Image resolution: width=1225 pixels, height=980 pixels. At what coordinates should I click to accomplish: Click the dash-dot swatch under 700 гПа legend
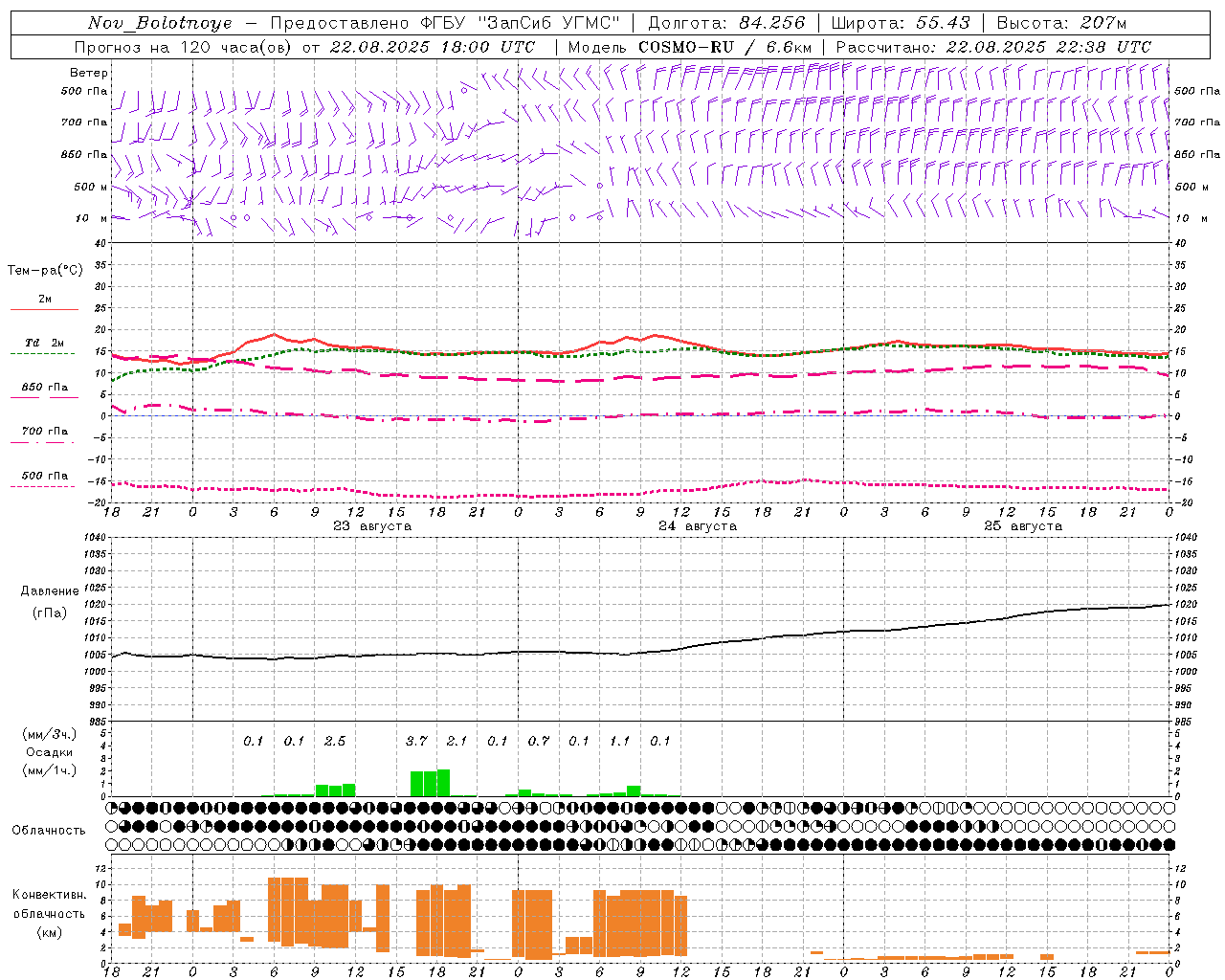(42, 443)
